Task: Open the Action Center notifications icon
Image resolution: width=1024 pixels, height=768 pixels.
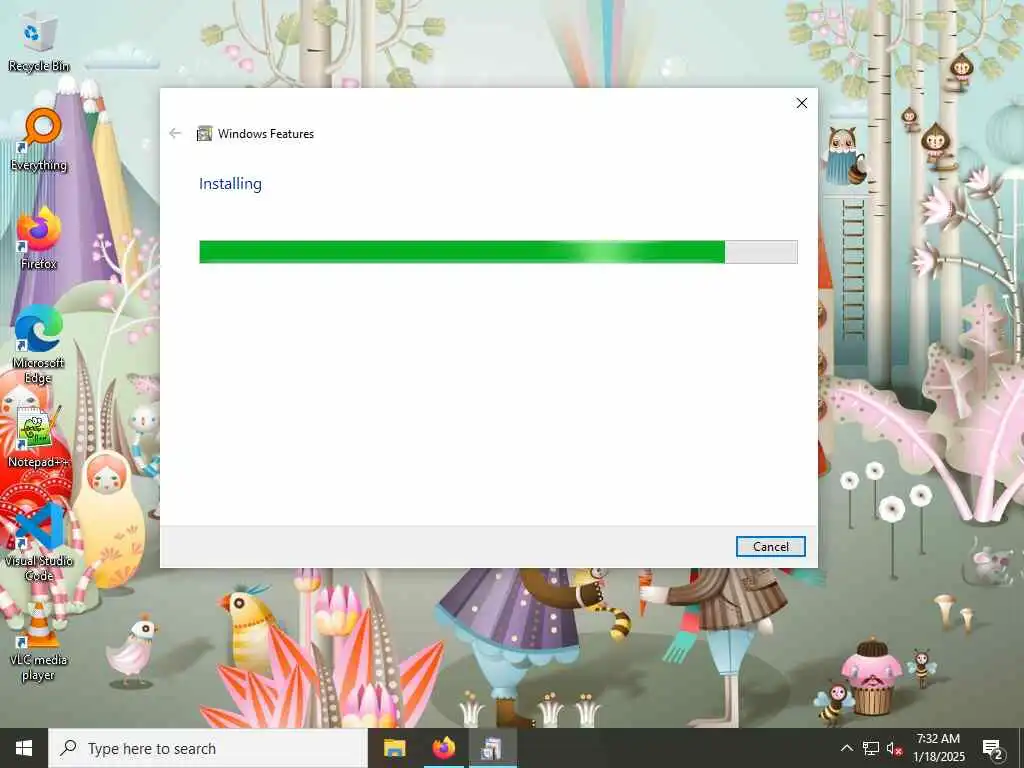Action: pyautogui.click(x=993, y=748)
